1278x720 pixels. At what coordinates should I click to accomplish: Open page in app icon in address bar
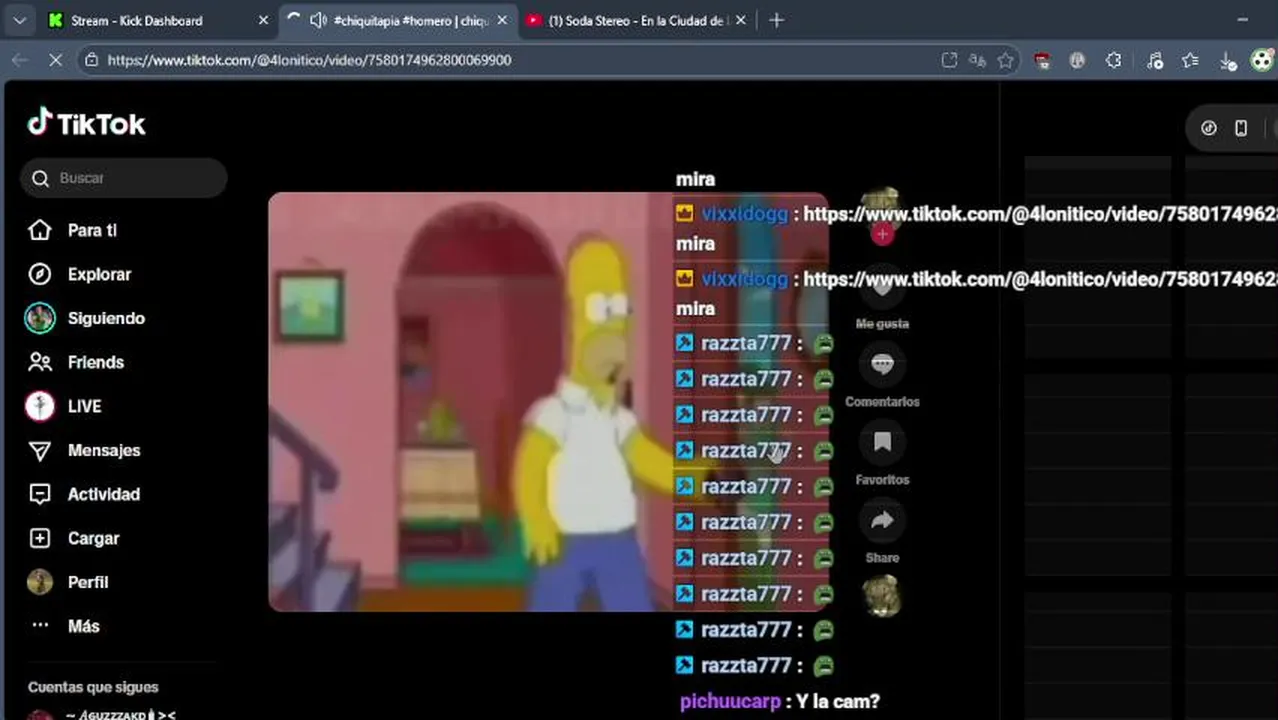click(x=949, y=60)
